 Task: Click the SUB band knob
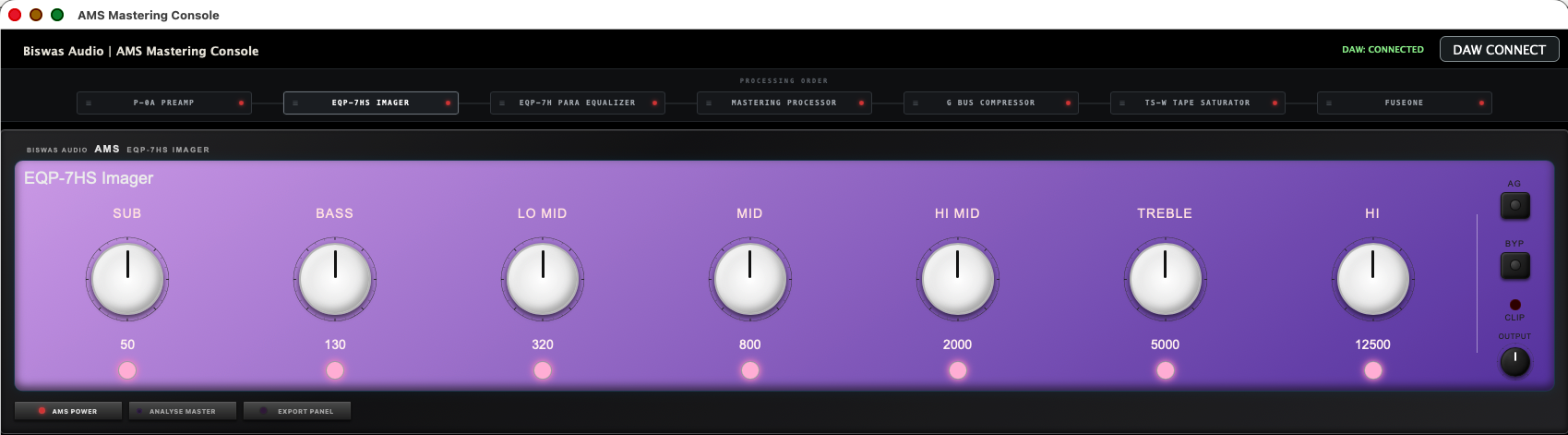[127, 278]
